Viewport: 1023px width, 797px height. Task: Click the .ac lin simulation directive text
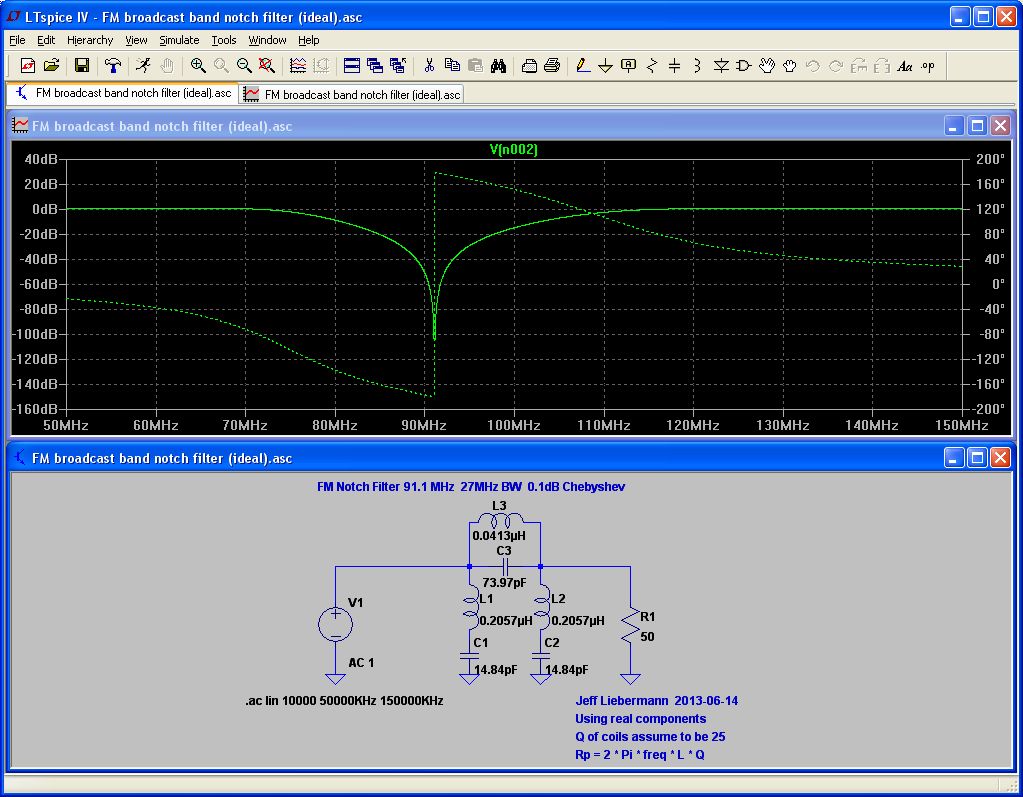pos(344,701)
